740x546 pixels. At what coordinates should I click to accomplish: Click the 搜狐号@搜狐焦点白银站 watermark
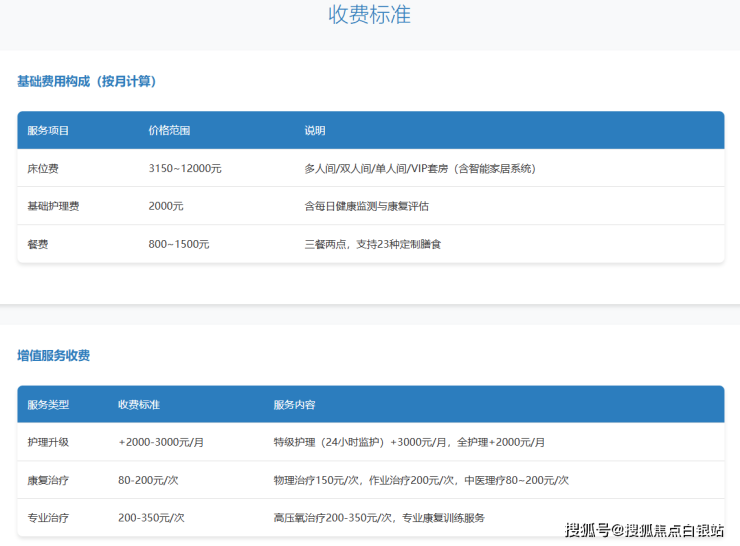(645, 530)
